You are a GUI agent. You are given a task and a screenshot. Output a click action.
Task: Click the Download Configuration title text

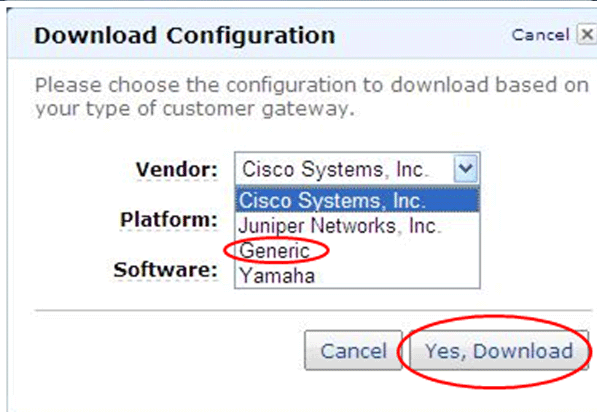click(185, 36)
